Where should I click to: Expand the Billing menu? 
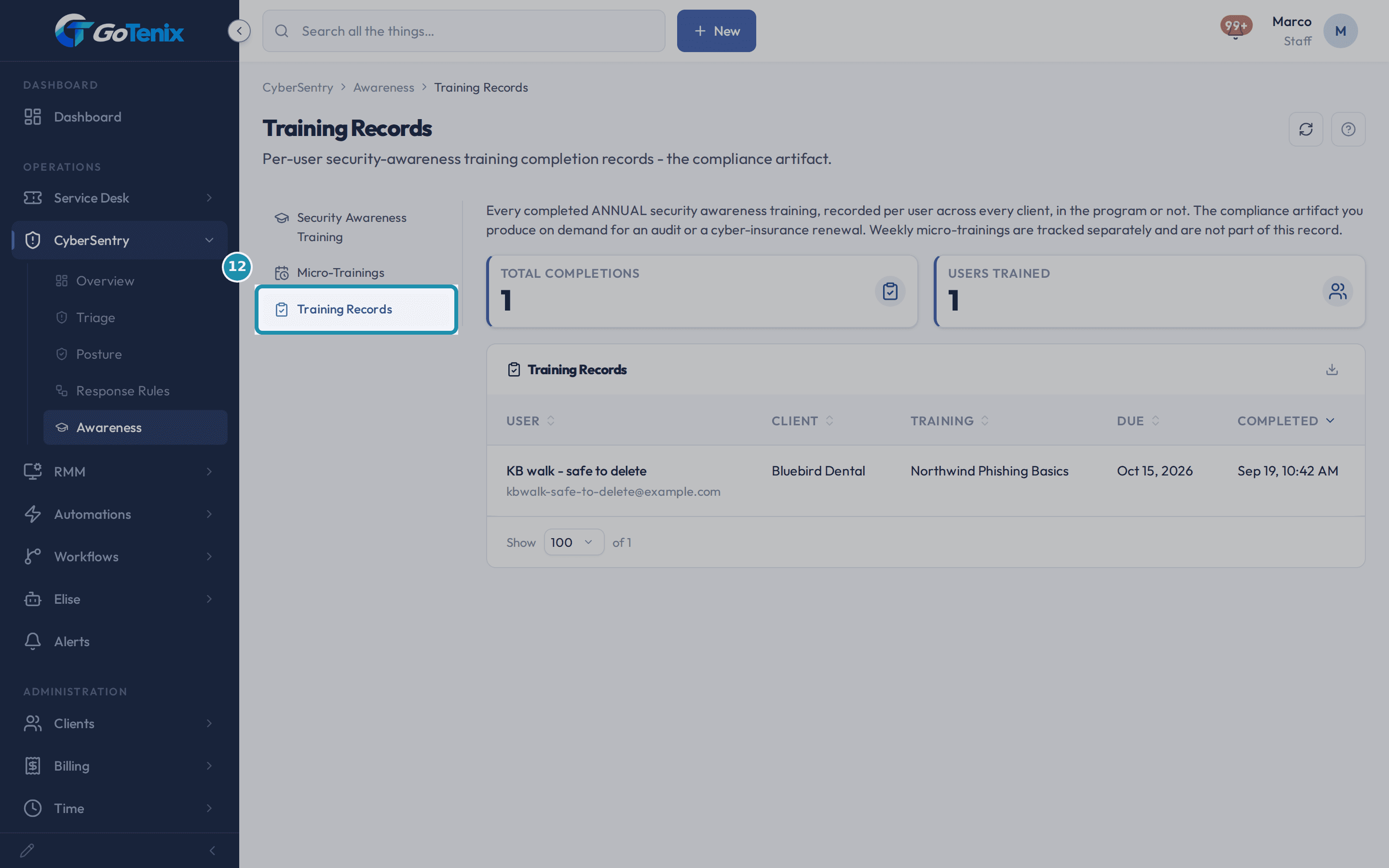tap(120, 766)
